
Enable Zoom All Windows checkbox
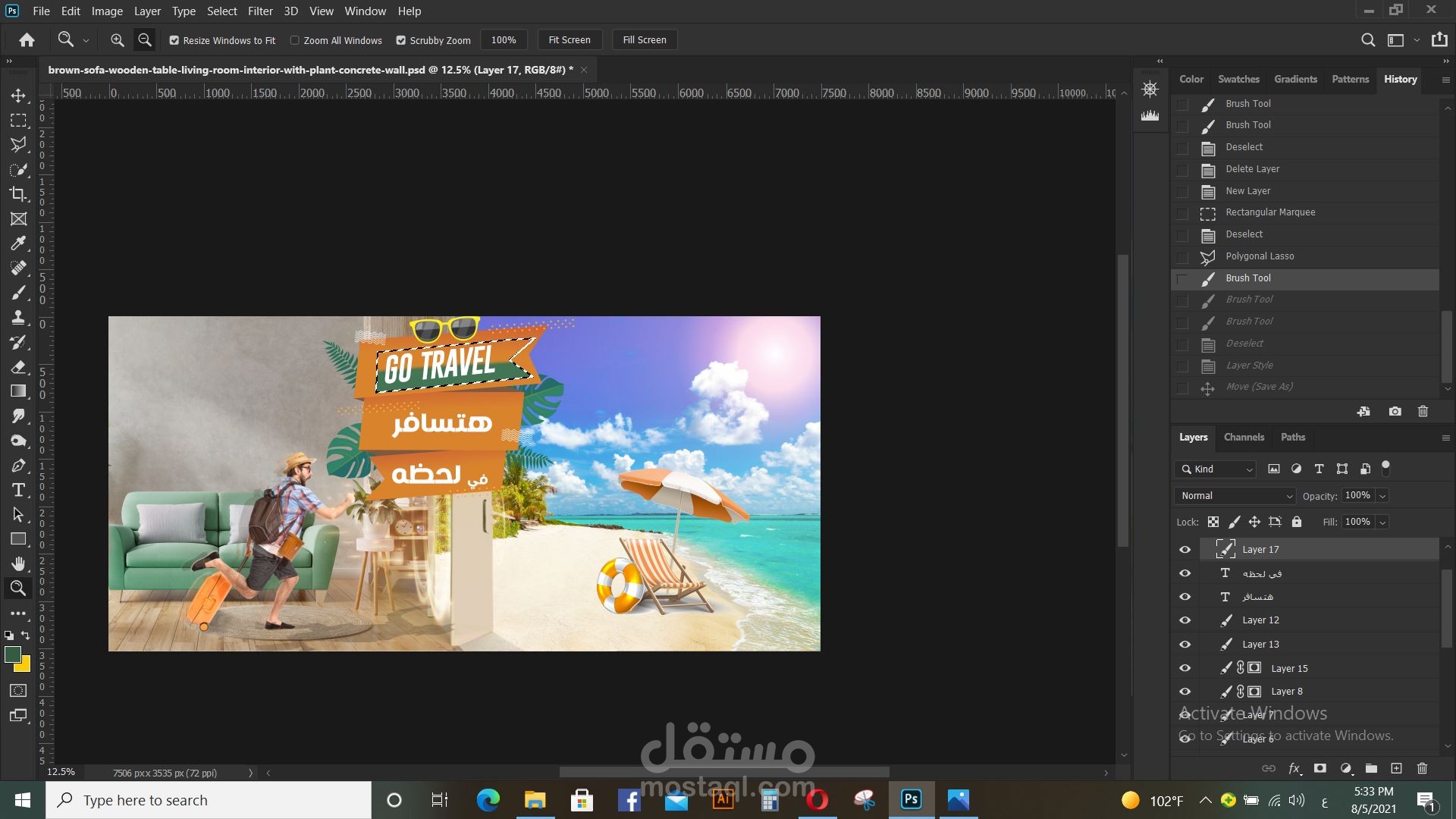295,40
